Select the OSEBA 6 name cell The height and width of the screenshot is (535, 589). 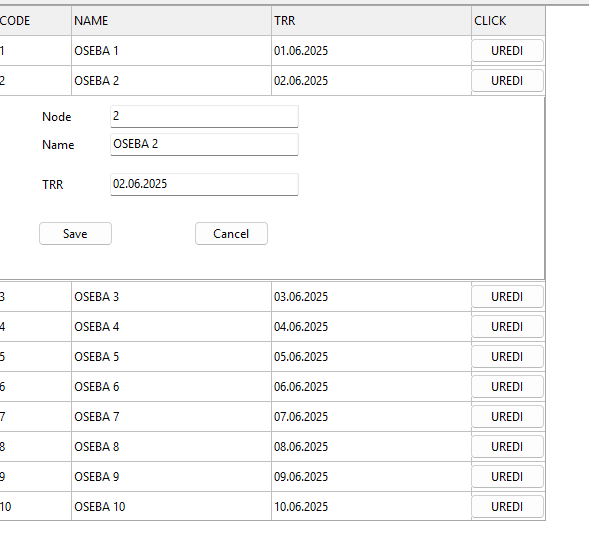[x=171, y=387]
